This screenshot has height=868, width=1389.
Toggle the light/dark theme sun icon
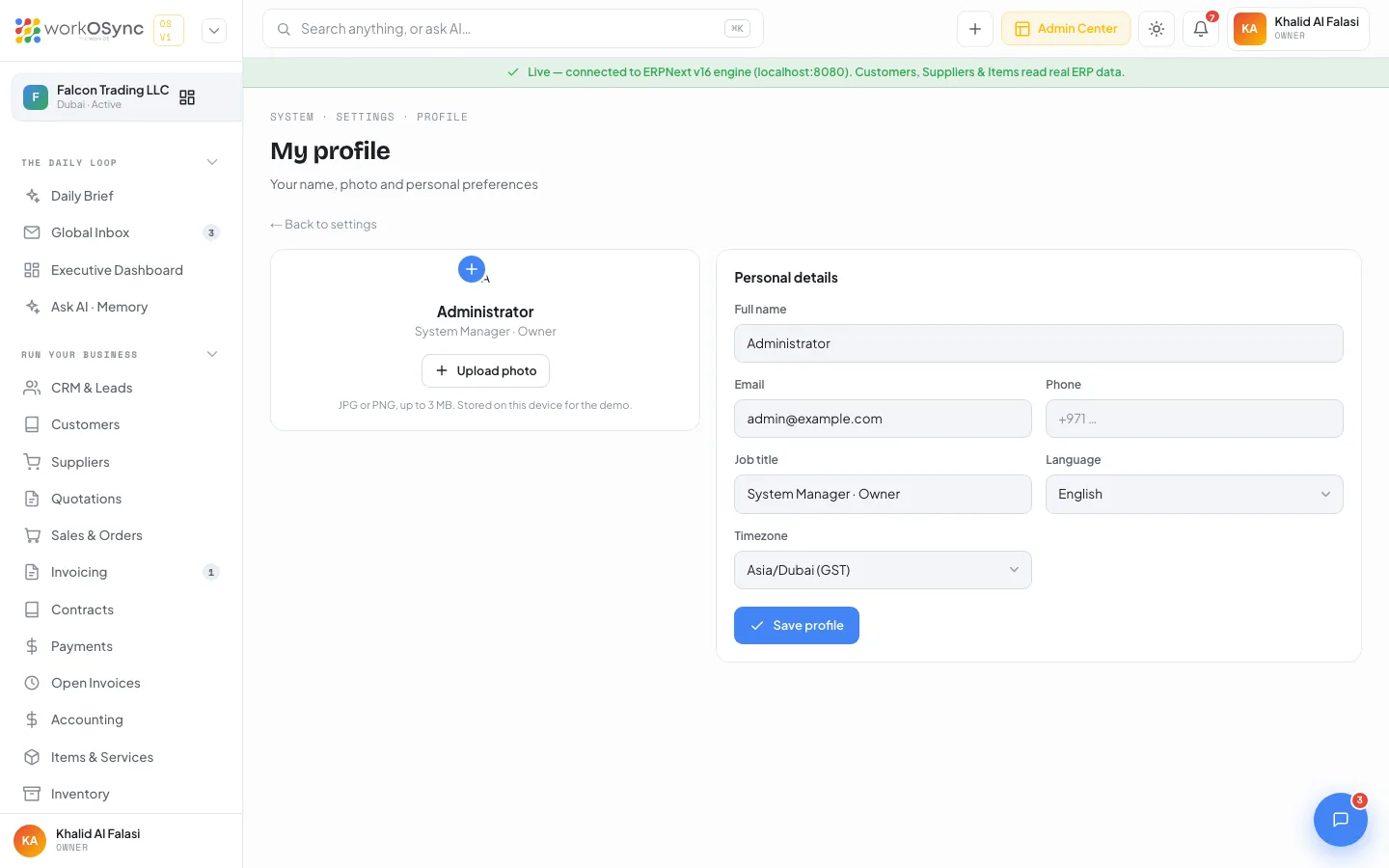[1157, 29]
